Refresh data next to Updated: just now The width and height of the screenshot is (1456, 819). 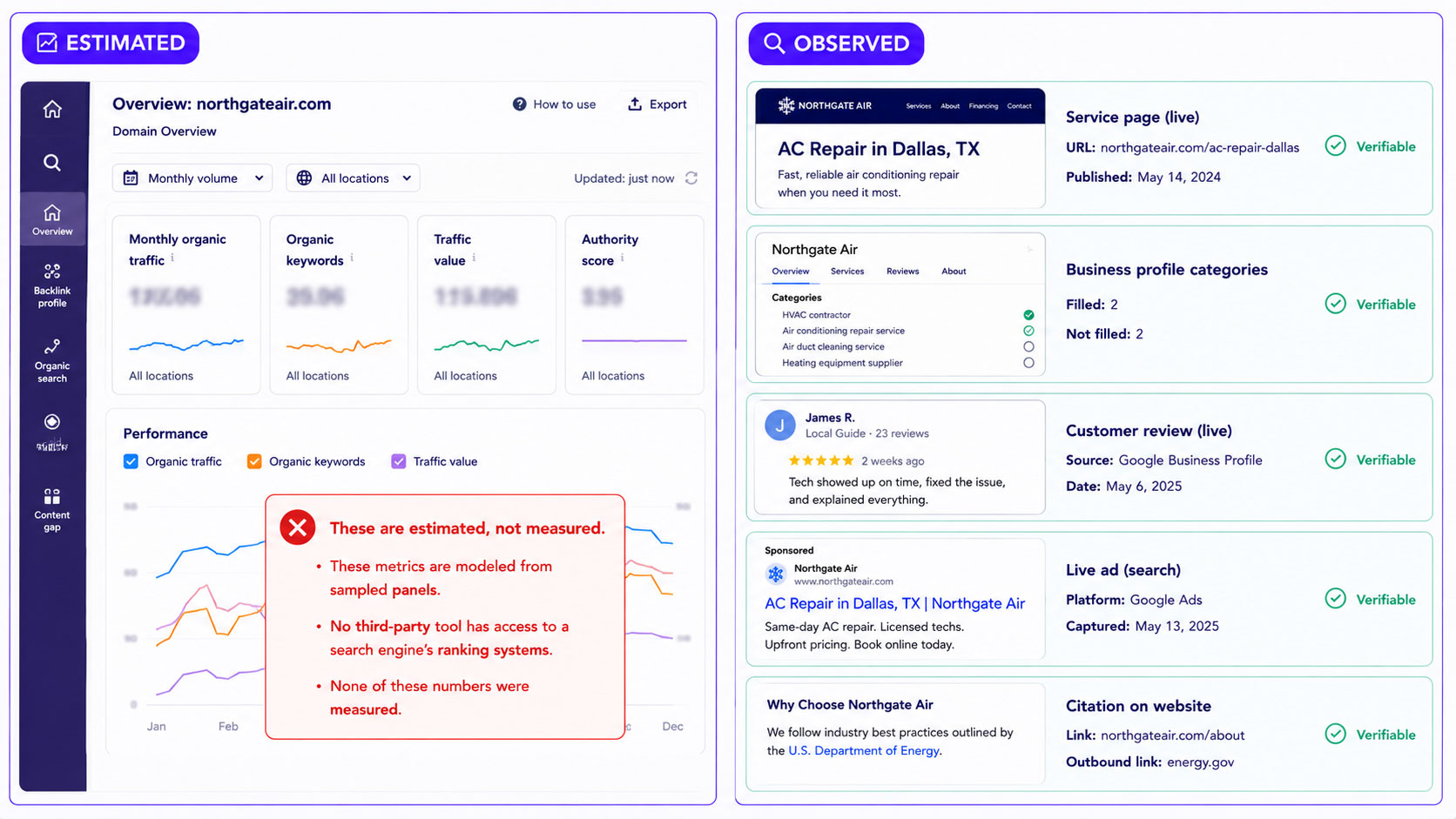pyautogui.click(x=691, y=178)
